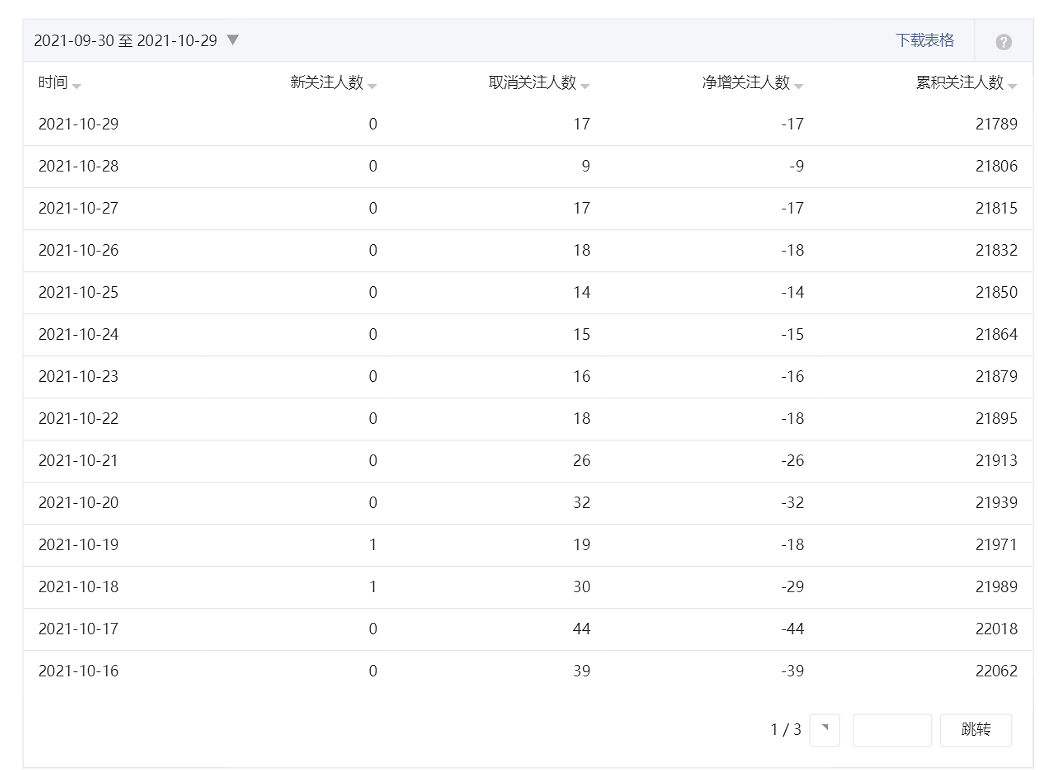This screenshot has height=770, width=1054.
Task: Select the date cell 2021-10-16
Action: 79,671
